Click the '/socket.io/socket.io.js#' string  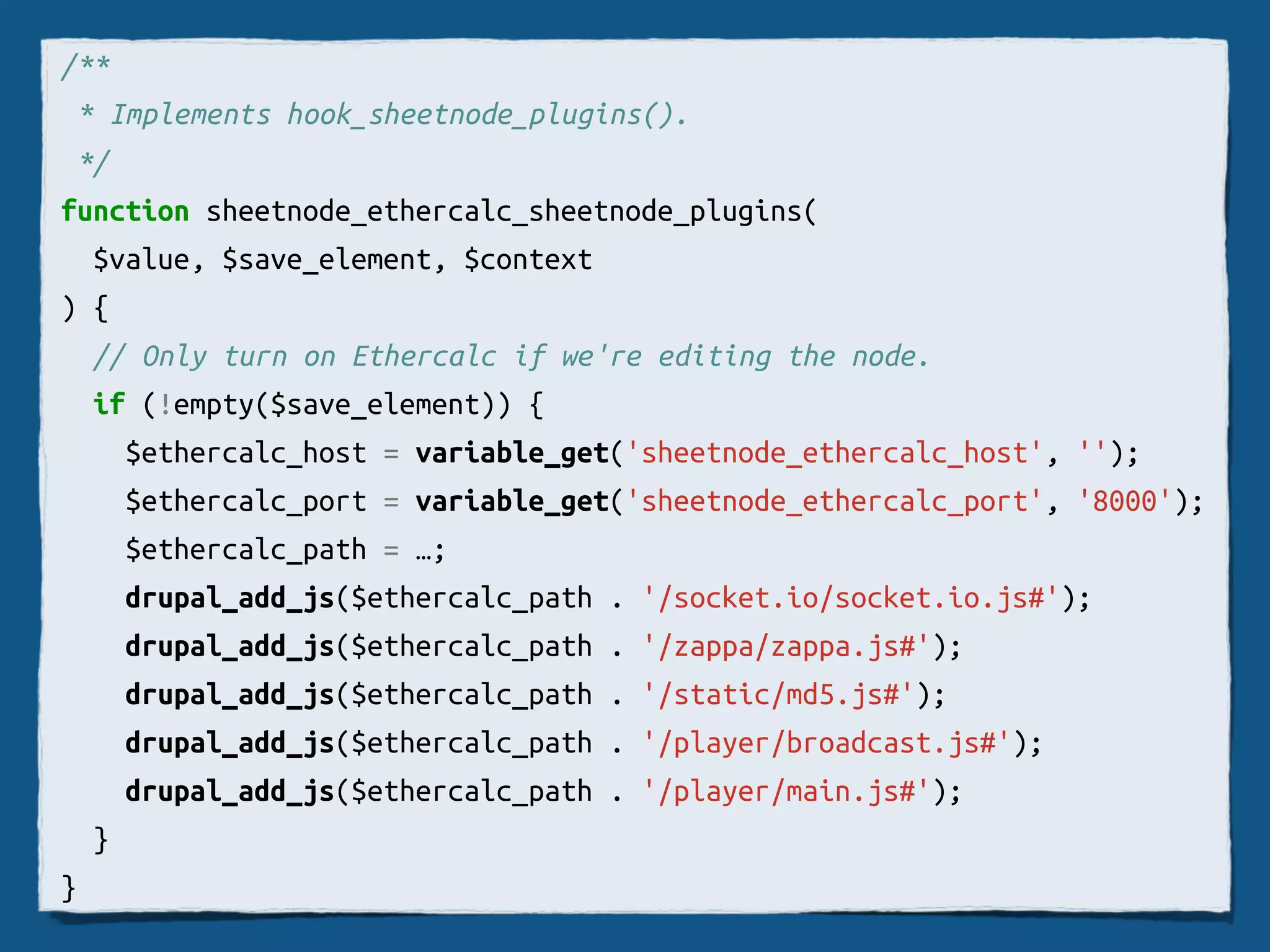click(x=851, y=599)
